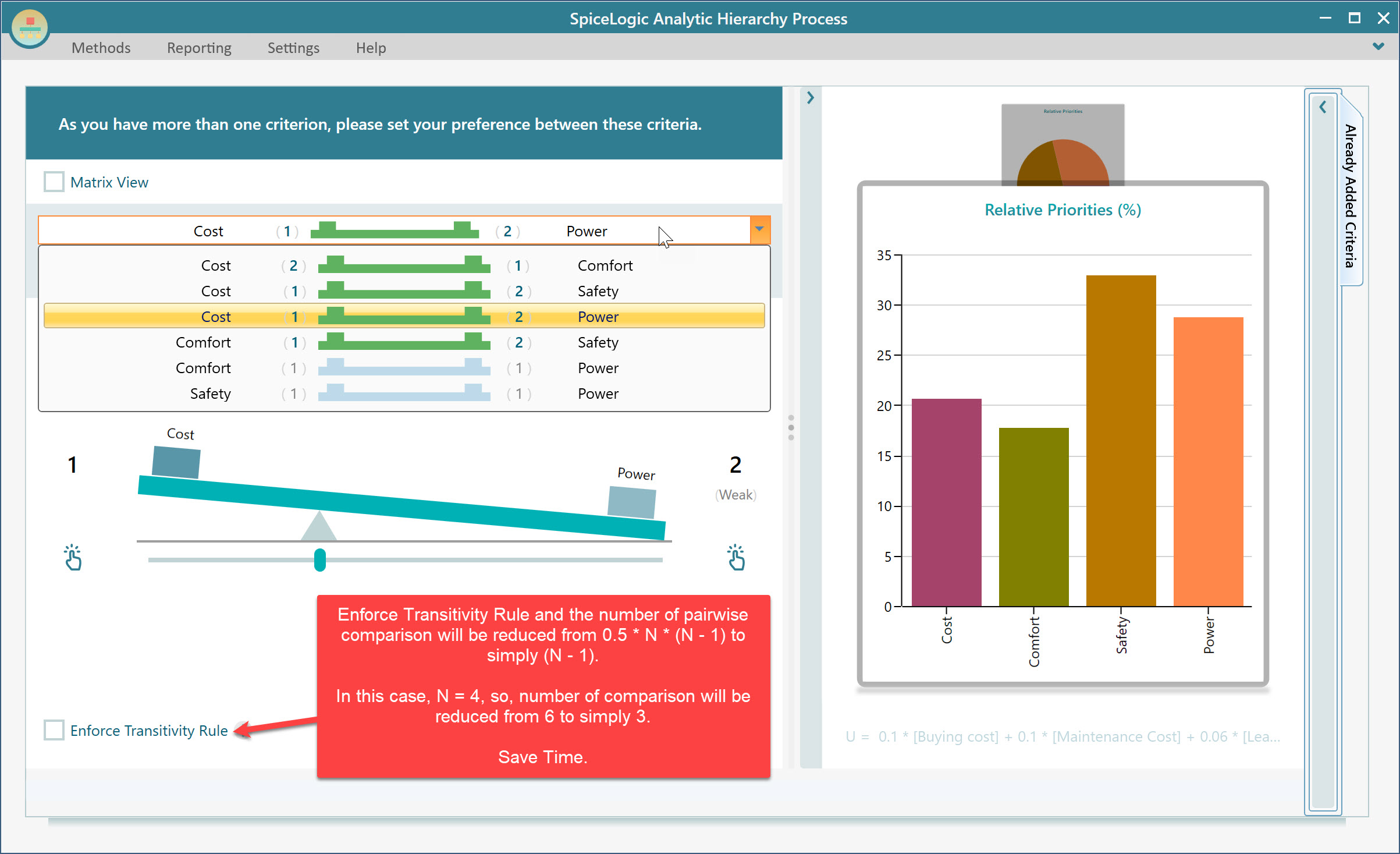
Task: Click the Comfort bar in chart
Action: point(1033,517)
